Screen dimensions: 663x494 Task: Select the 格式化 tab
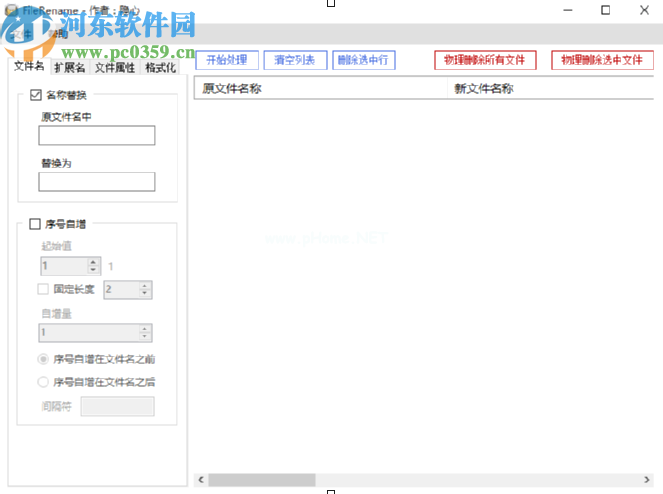pos(160,68)
